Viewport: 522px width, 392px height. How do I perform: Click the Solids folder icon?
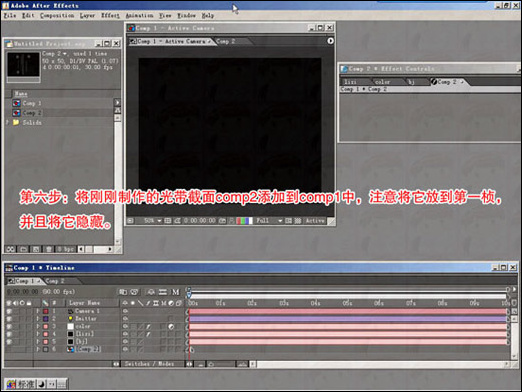tap(16, 122)
